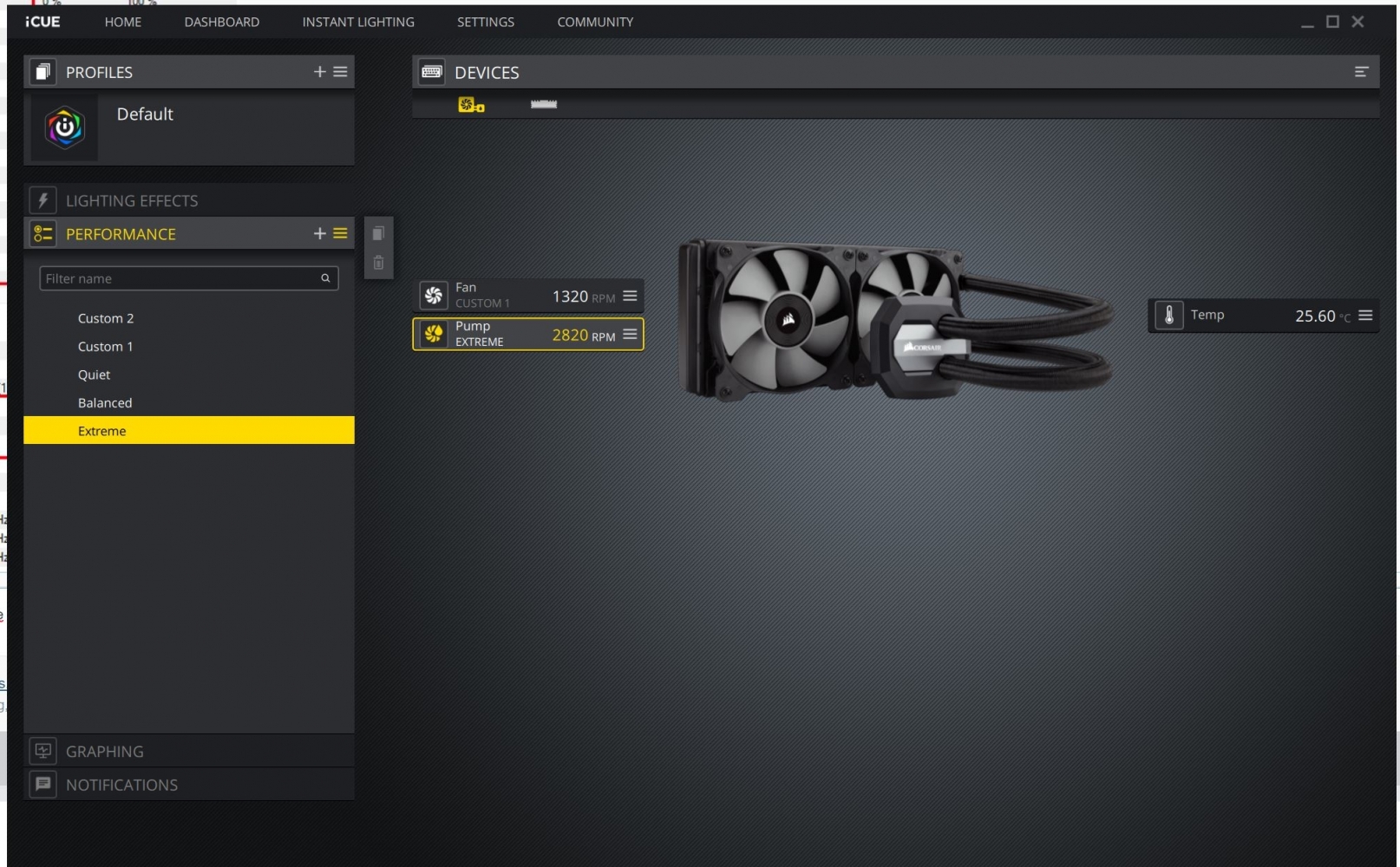This screenshot has width=1400, height=867.
Task: Click the Fan icon
Action: click(433, 296)
